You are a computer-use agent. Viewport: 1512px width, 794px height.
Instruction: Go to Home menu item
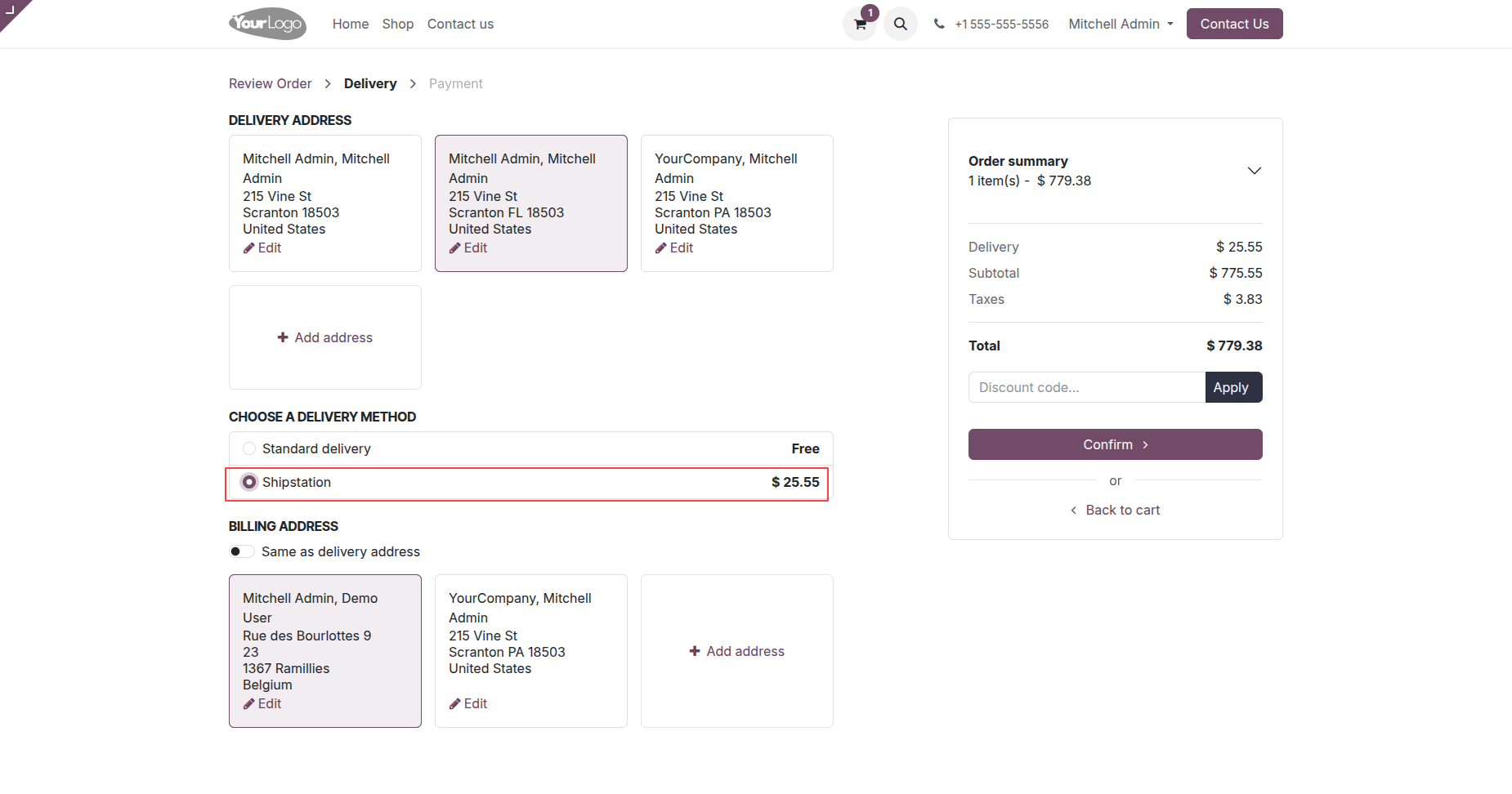coord(350,25)
